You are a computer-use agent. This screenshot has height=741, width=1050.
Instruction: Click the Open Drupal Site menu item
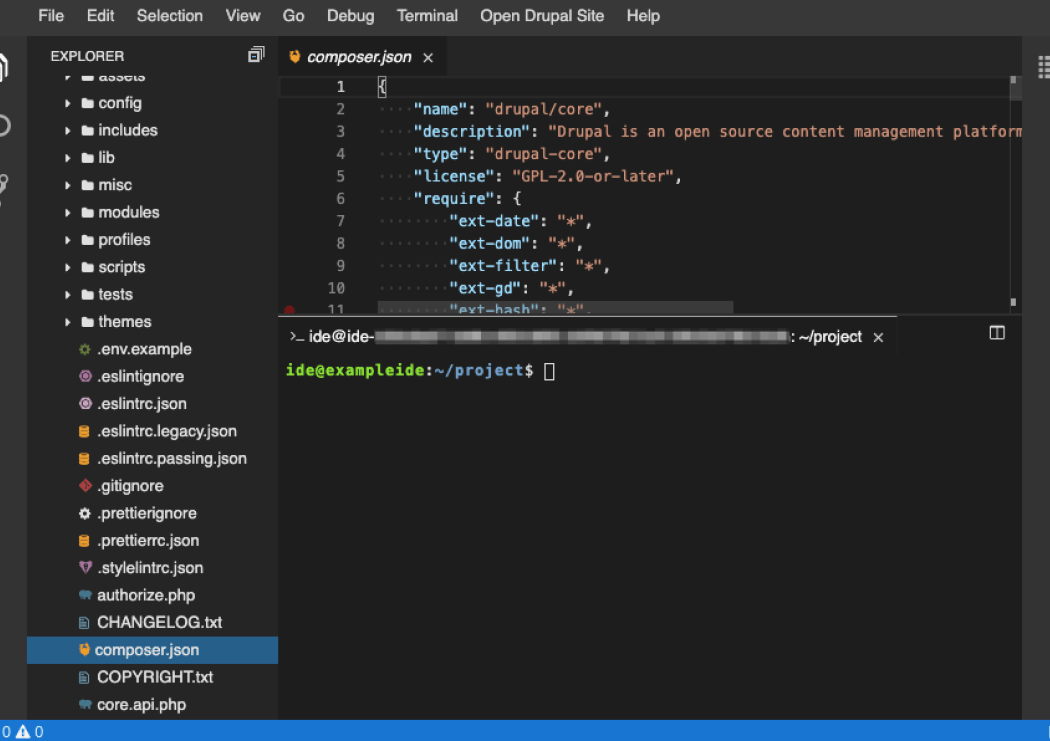(542, 16)
